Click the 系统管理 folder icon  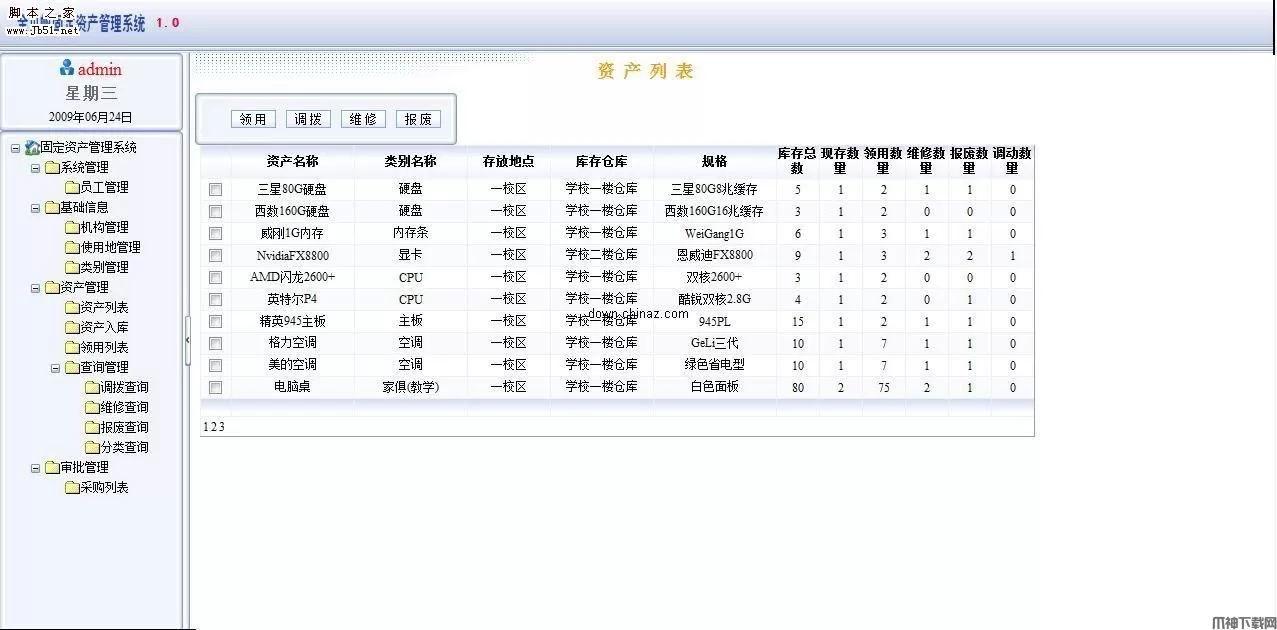tap(52, 167)
